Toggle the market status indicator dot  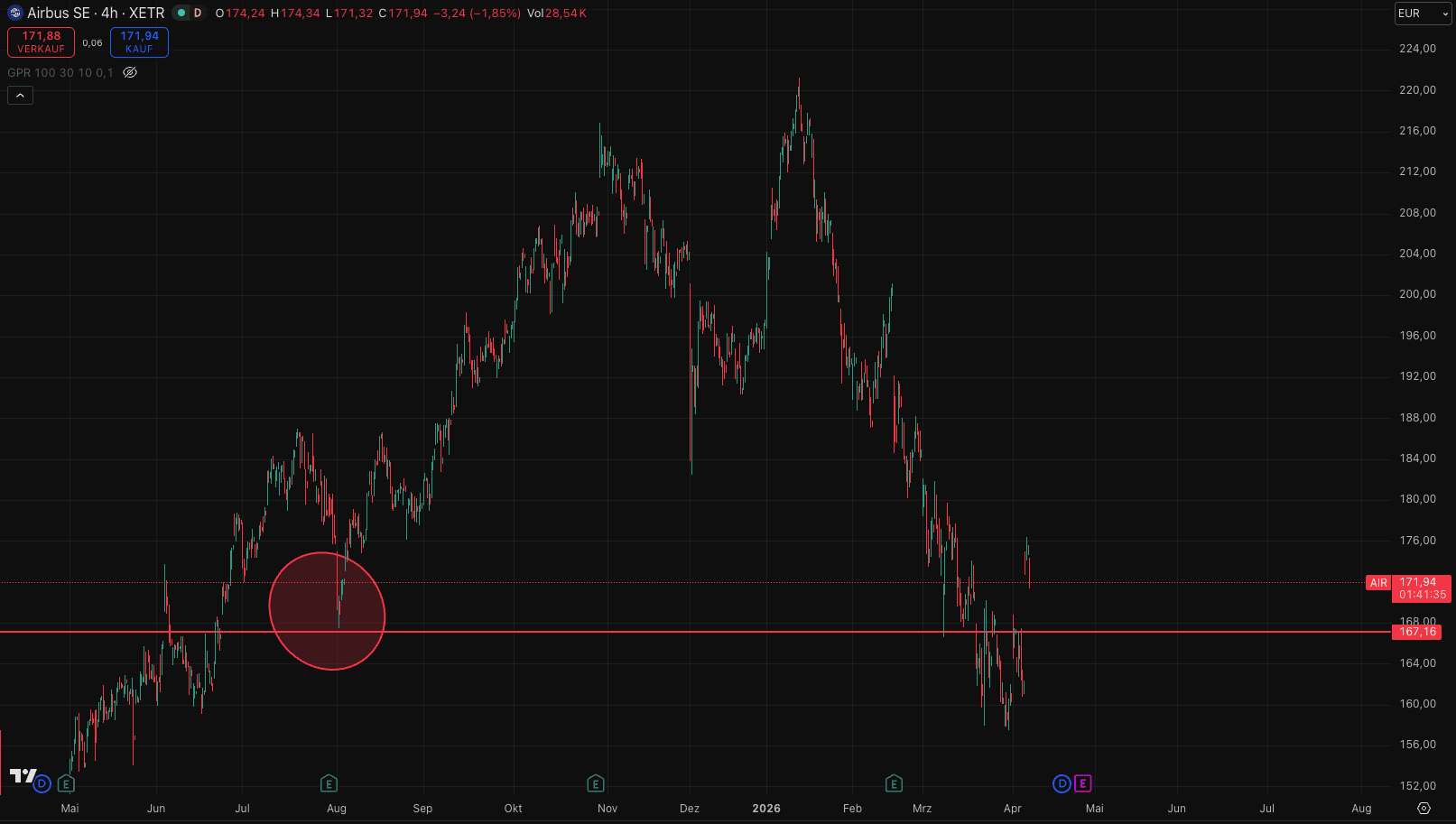pos(181,13)
